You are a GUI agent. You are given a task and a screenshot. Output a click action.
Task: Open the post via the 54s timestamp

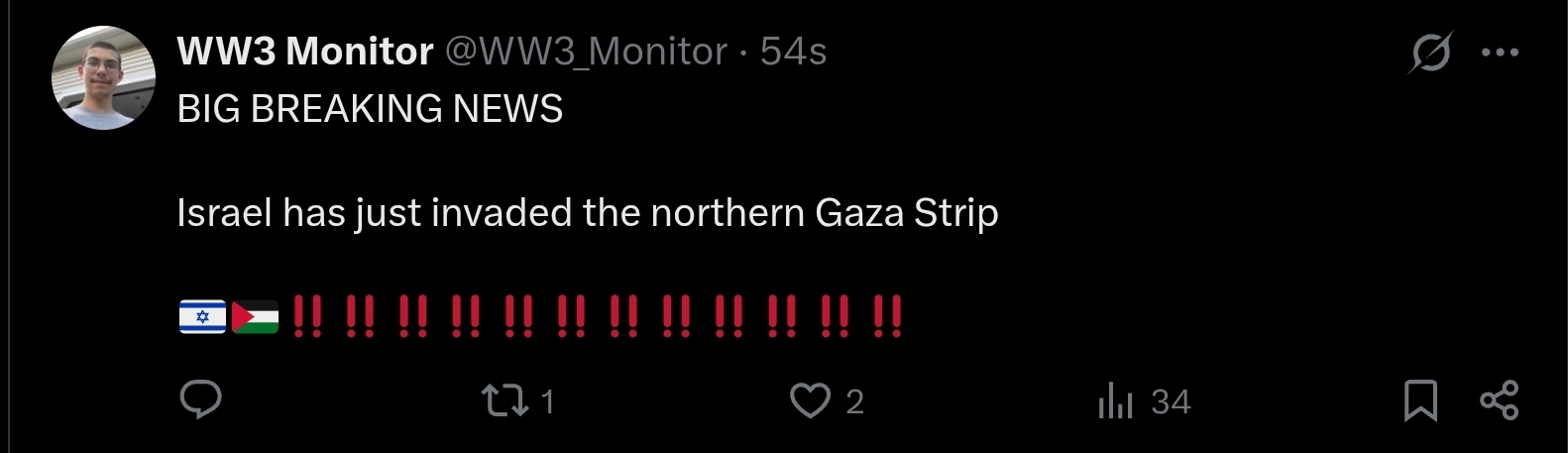click(793, 52)
